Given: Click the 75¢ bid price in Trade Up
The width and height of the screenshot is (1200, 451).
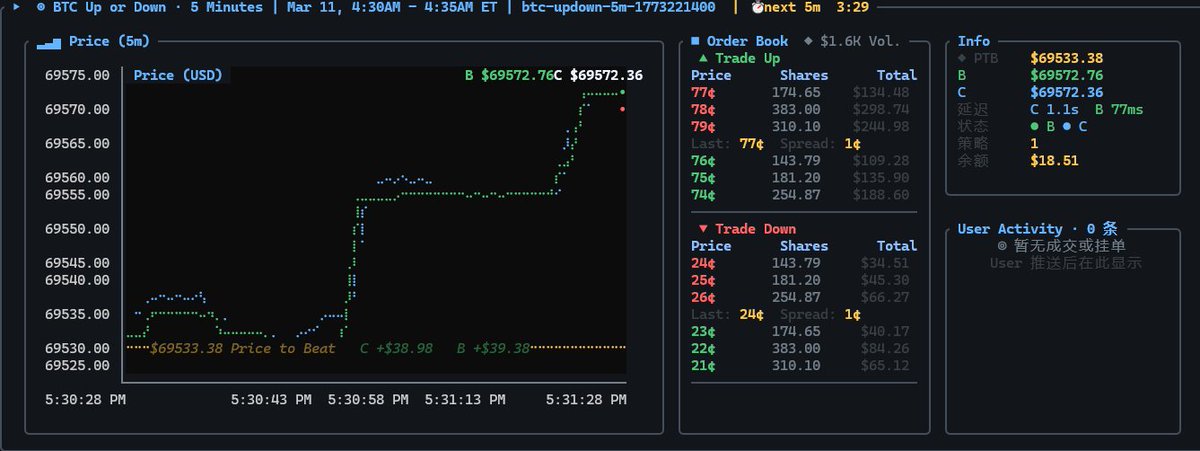Looking at the screenshot, I should [703, 177].
